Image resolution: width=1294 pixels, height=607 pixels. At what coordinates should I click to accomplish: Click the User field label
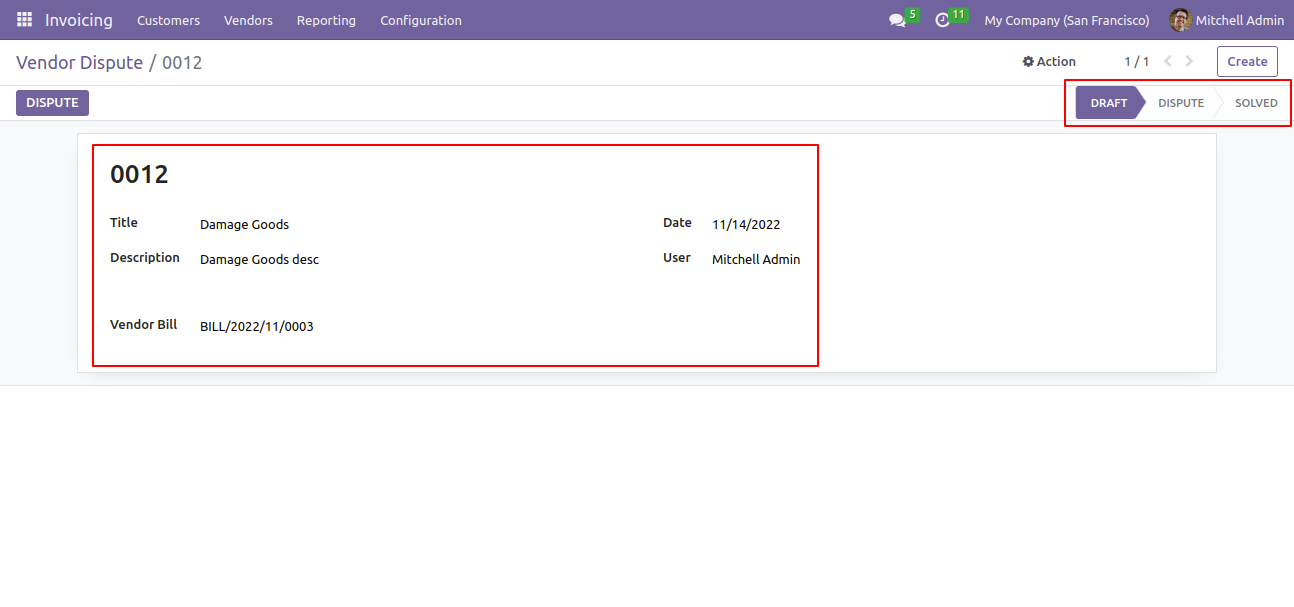click(677, 258)
